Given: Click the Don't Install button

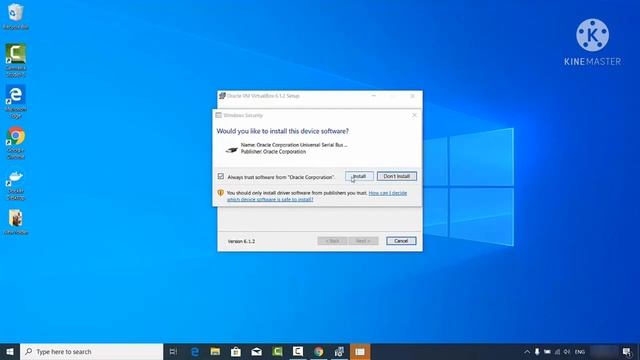Looking at the screenshot, I should tap(397, 176).
